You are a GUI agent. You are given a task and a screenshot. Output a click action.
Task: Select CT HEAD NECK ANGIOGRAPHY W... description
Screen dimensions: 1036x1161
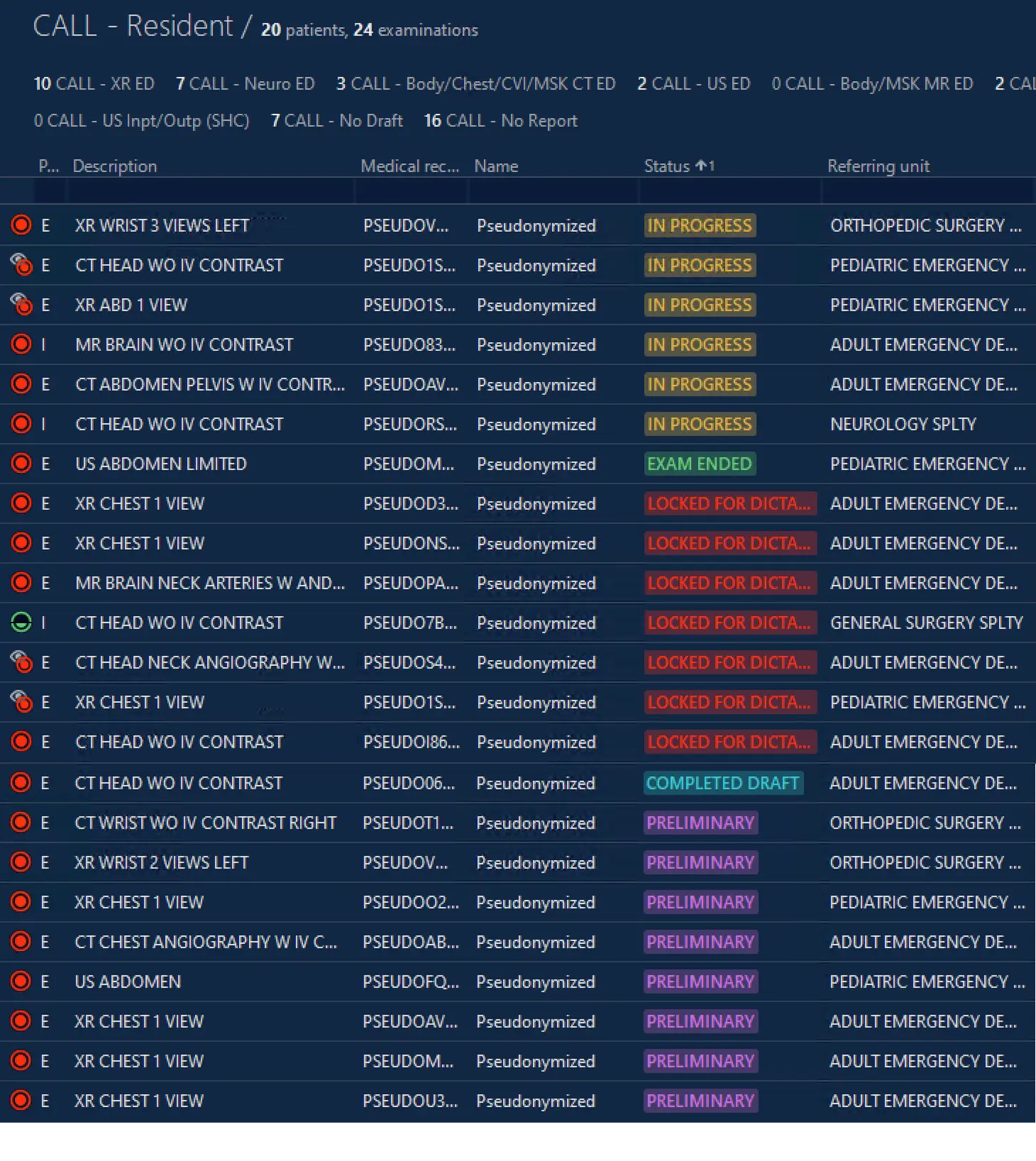coord(210,663)
